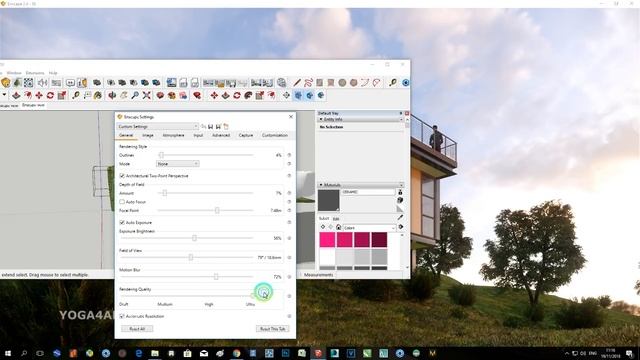Select the Zoom magnifier tool
Image resolution: width=640 pixels, height=360 pixels.
pyautogui.click(x=135, y=96)
